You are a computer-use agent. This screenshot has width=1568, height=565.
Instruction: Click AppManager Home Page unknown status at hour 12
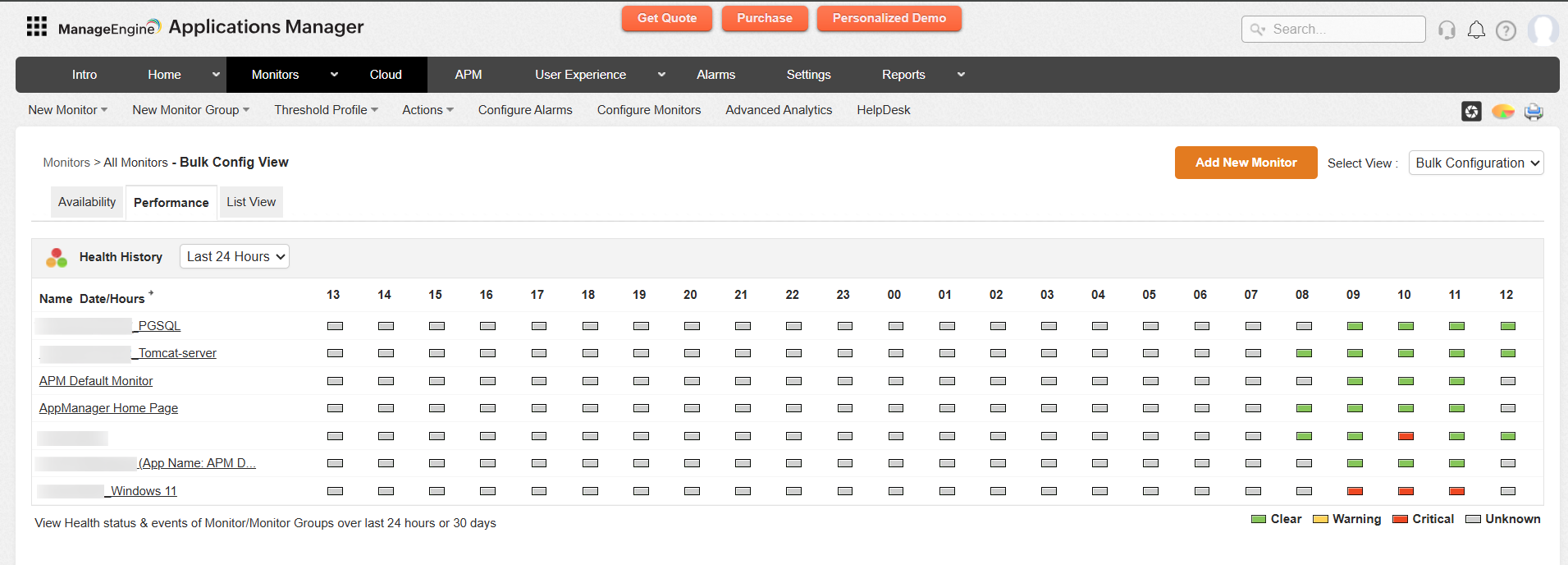(1507, 408)
